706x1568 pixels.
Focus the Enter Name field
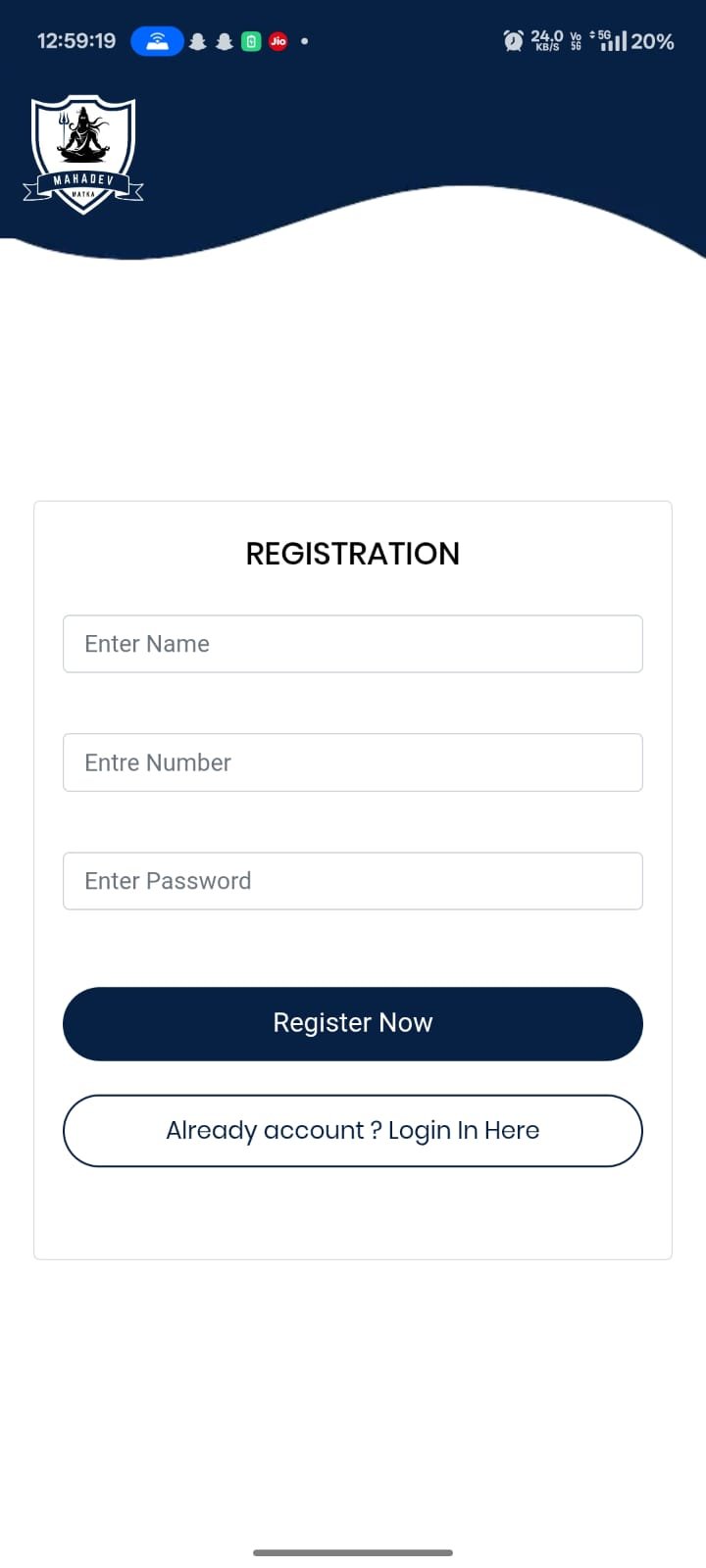coord(353,644)
